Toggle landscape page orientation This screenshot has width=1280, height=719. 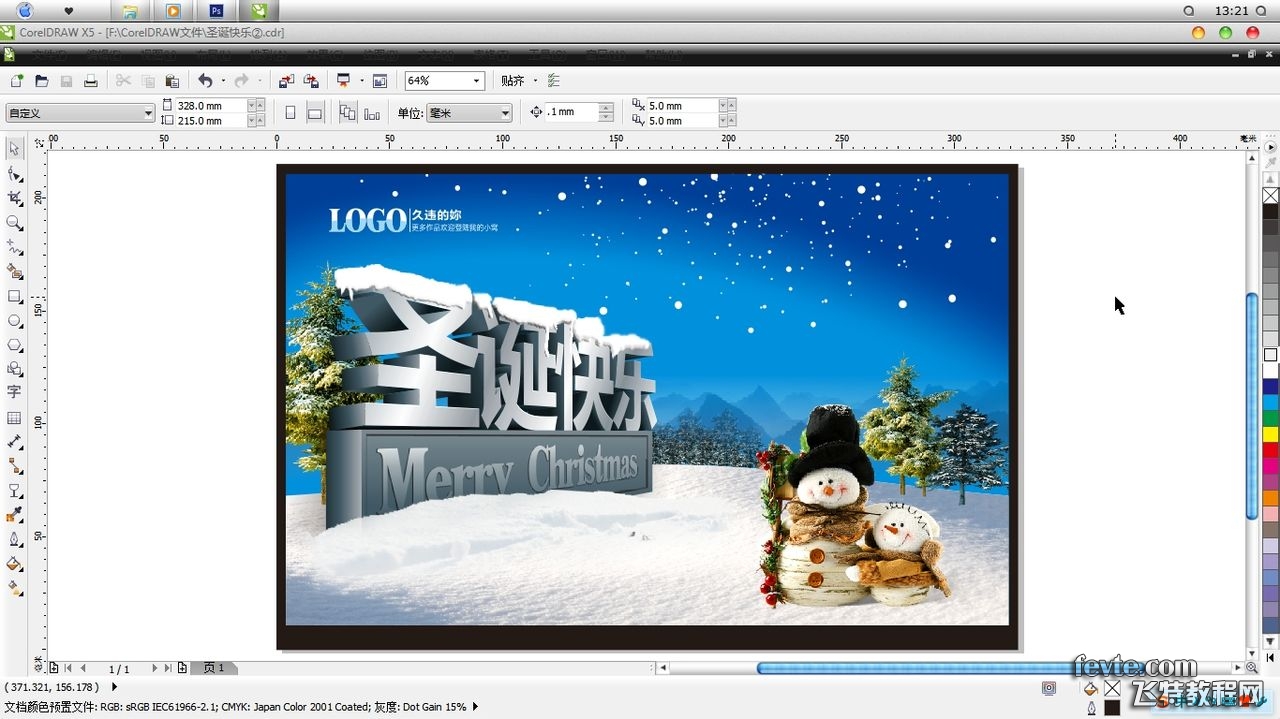(314, 112)
